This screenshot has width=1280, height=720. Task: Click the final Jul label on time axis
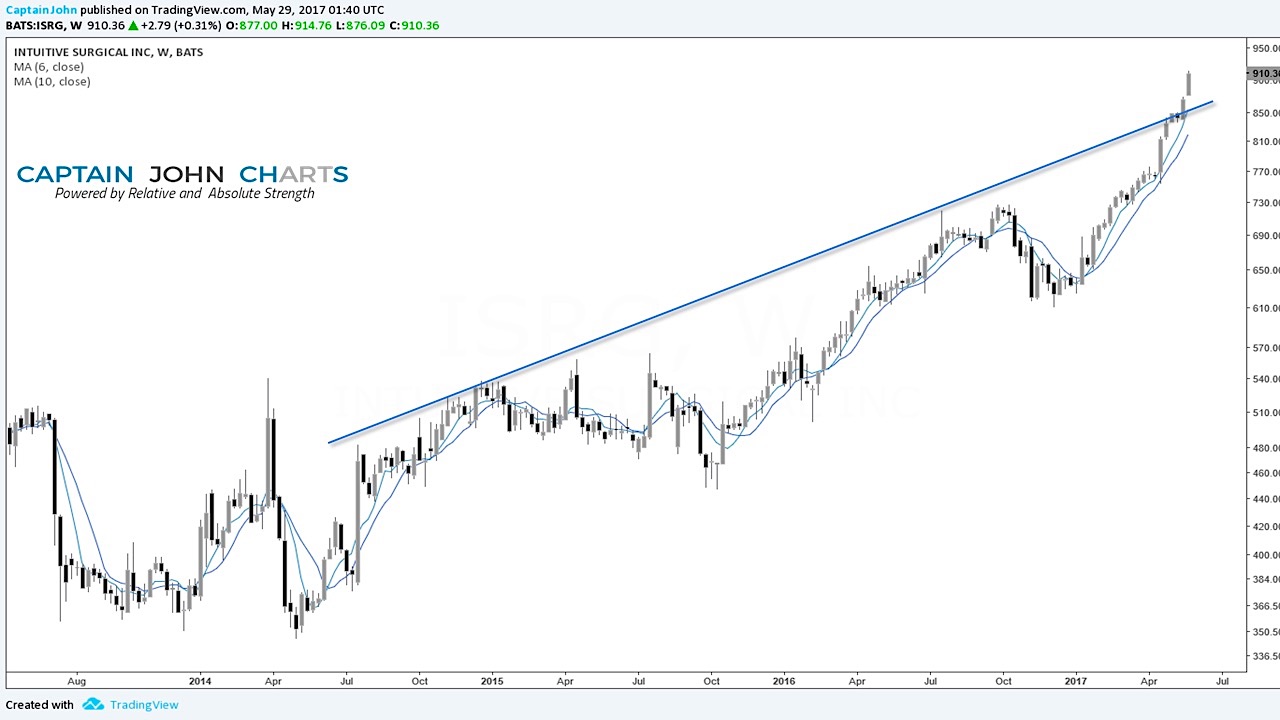point(1222,681)
